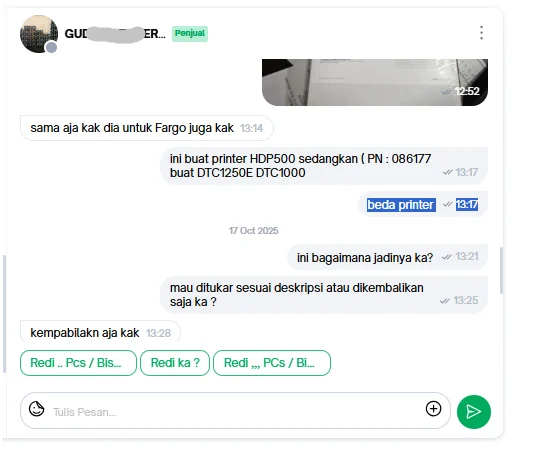Viewport: 535px width, 463px height.
Task: Open the sticker emoji picker
Action: pyautogui.click(x=37, y=409)
